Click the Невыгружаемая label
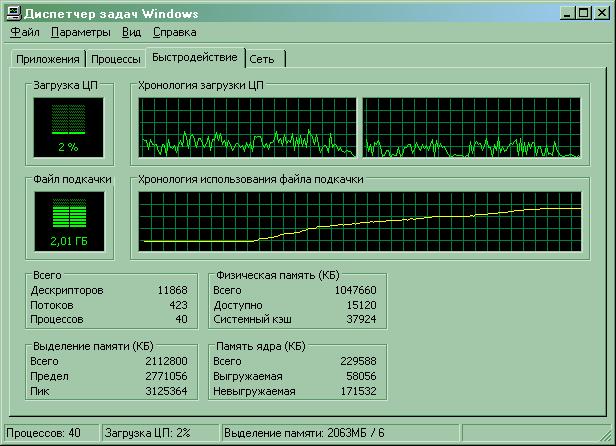616x446 pixels. coord(254,391)
